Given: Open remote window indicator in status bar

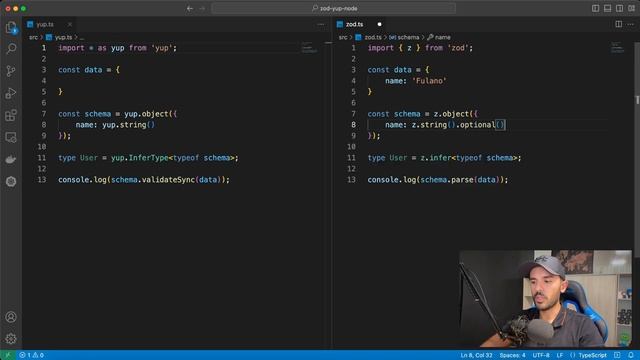Looking at the screenshot, I should coord(8,355).
